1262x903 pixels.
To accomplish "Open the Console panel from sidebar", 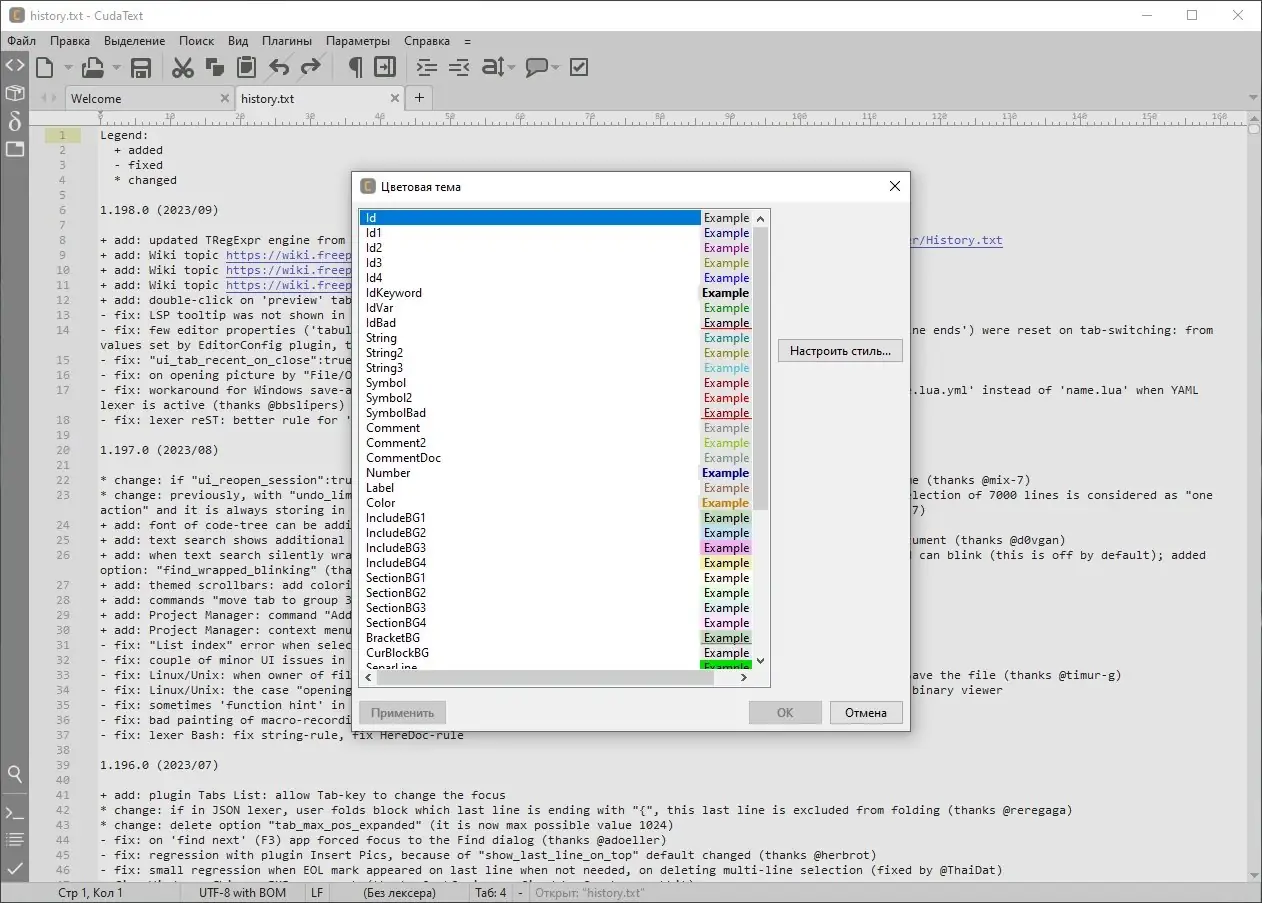I will pyautogui.click(x=15, y=812).
